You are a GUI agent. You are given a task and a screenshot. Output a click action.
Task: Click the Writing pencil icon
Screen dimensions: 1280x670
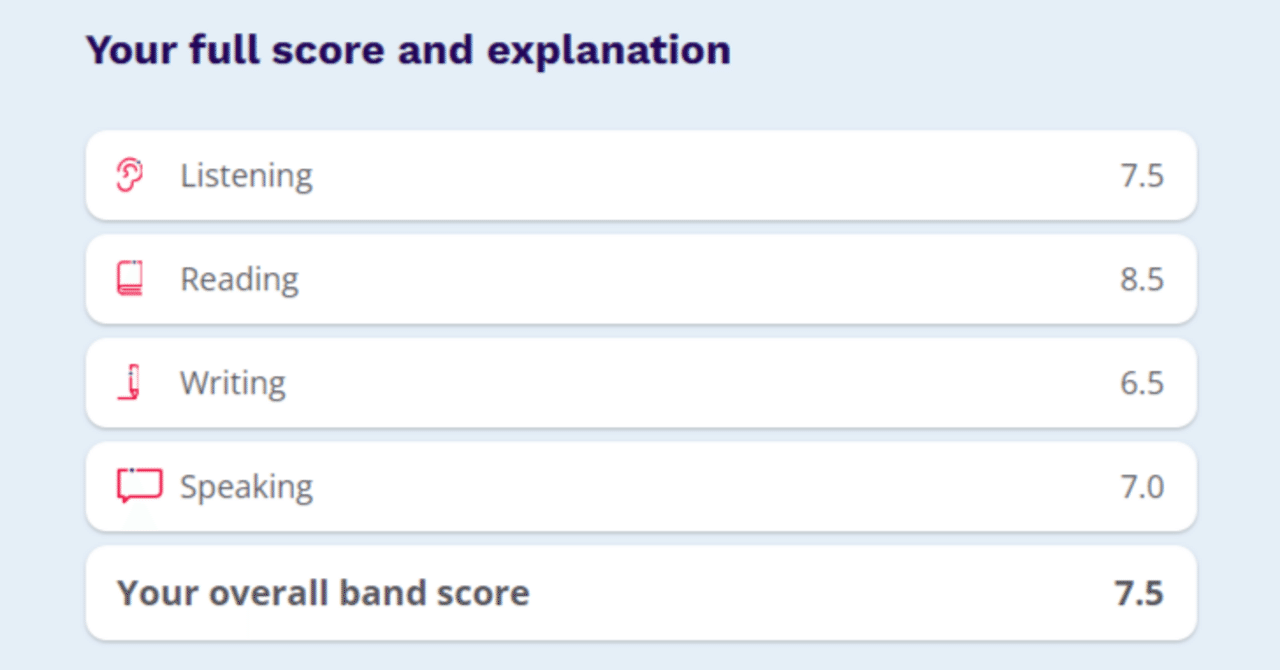[130, 383]
